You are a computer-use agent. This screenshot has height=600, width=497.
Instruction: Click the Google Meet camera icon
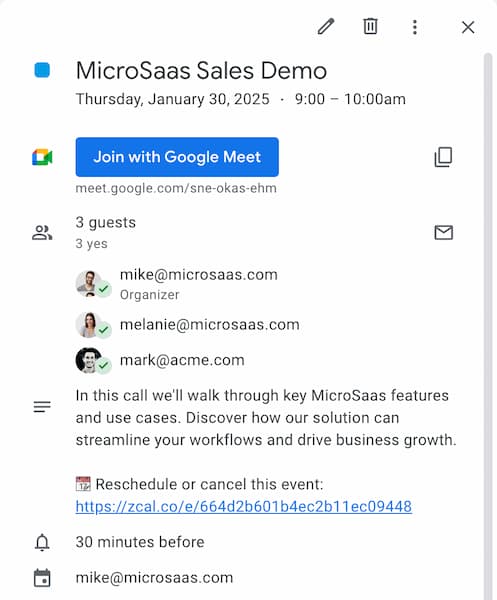tap(42, 157)
